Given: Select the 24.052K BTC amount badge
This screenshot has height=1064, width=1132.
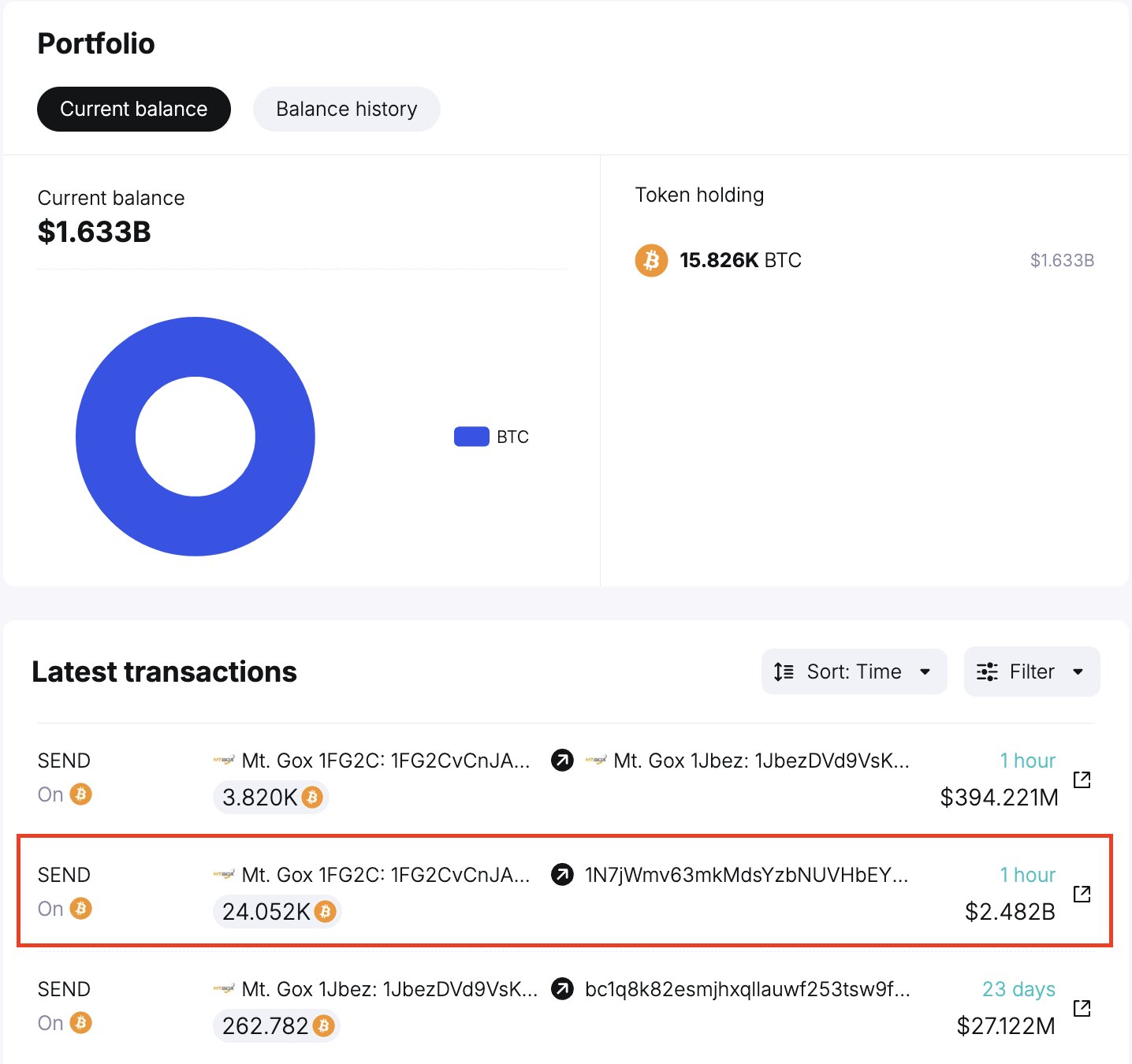Looking at the screenshot, I should coord(277,912).
